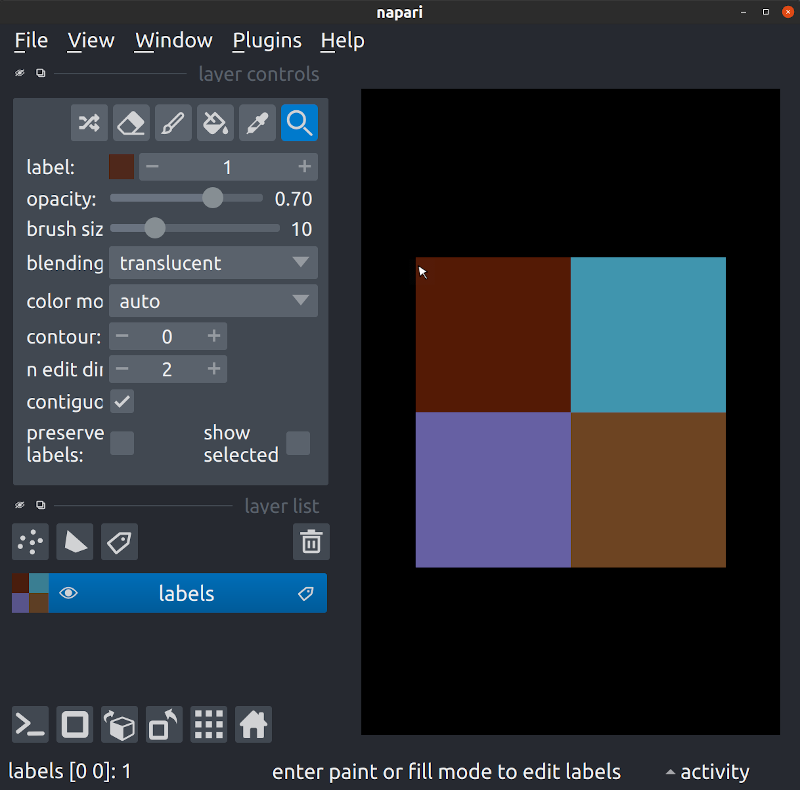Delete the selected layer

[311, 541]
